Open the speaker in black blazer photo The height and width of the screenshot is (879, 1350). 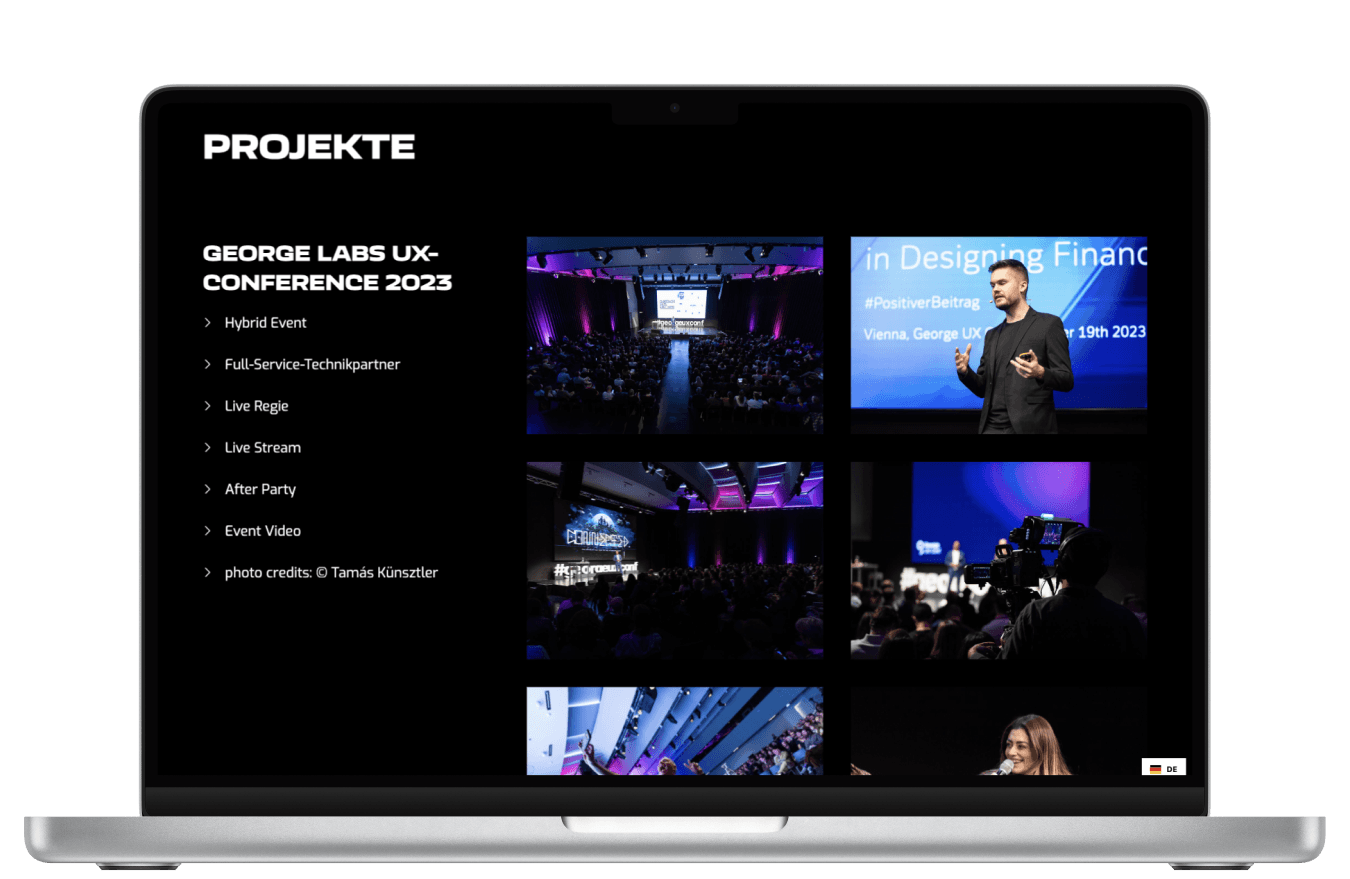pyautogui.click(x=999, y=335)
